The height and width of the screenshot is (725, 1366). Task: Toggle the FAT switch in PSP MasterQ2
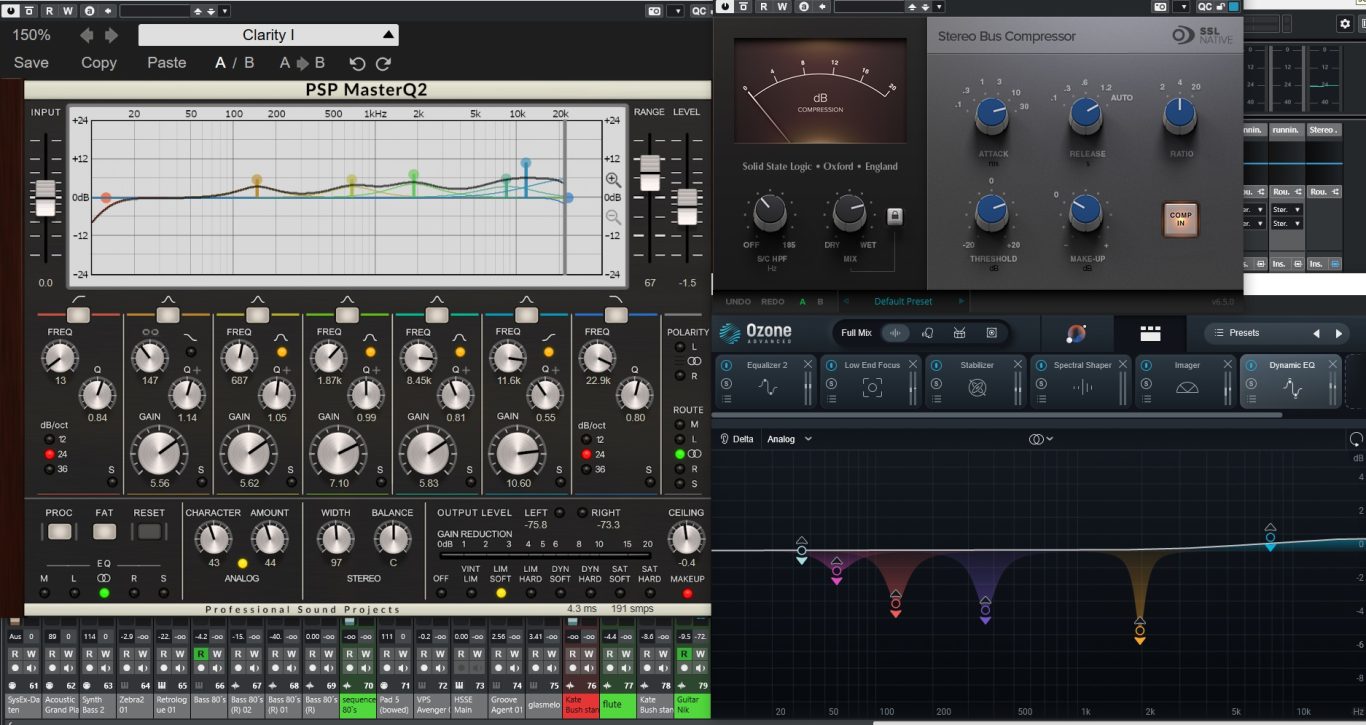(x=104, y=531)
